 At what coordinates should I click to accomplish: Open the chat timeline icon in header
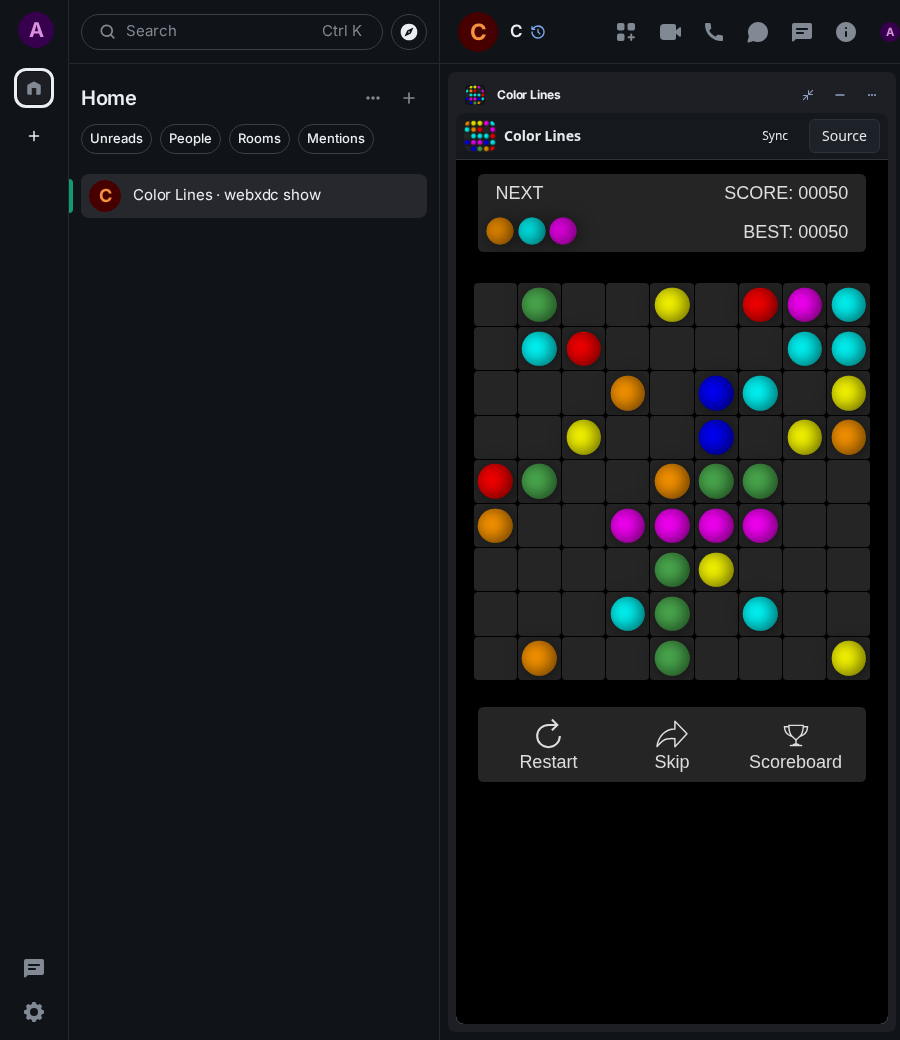(802, 32)
